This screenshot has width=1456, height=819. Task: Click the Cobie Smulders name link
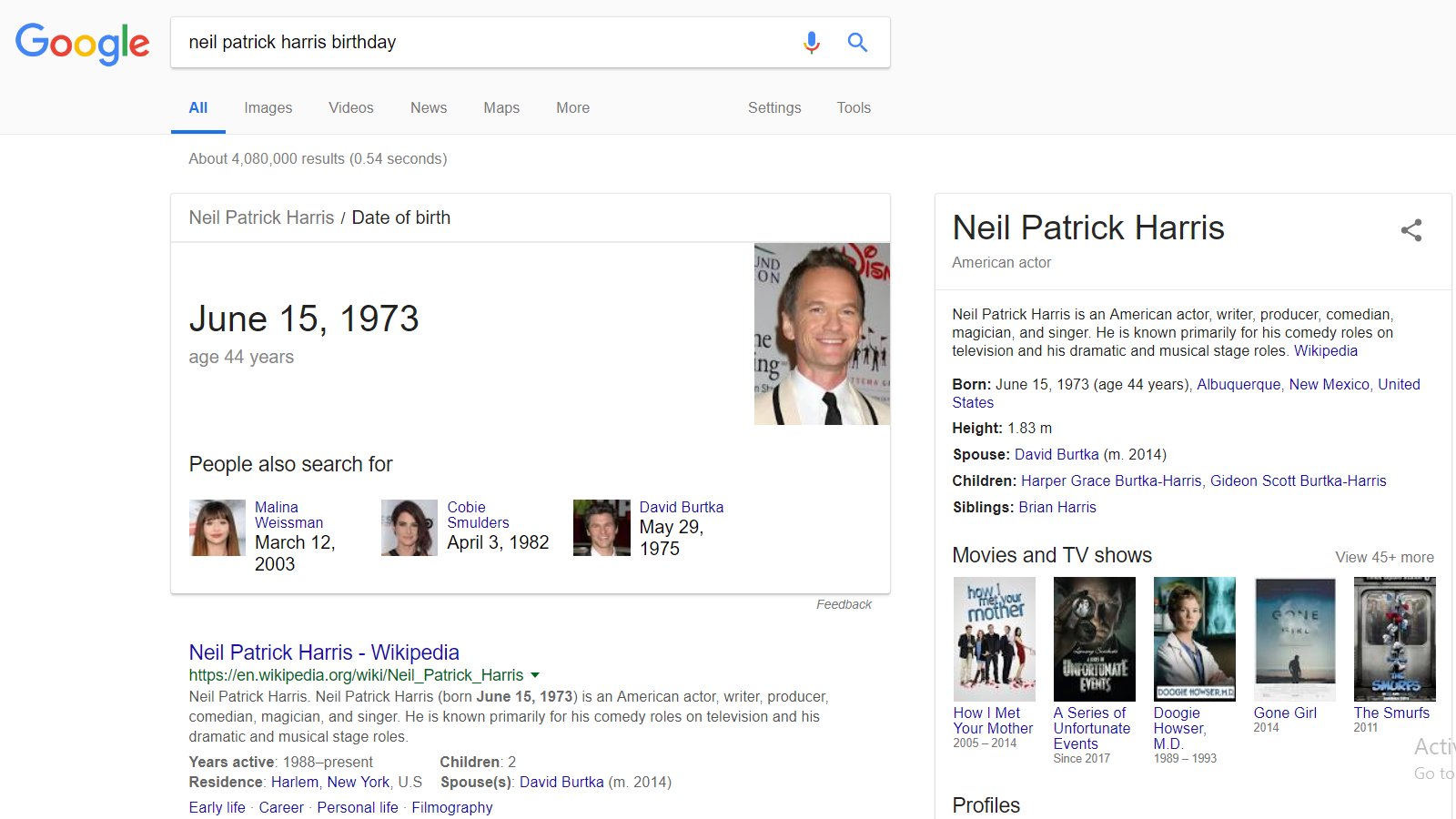pyautogui.click(x=478, y=515)
